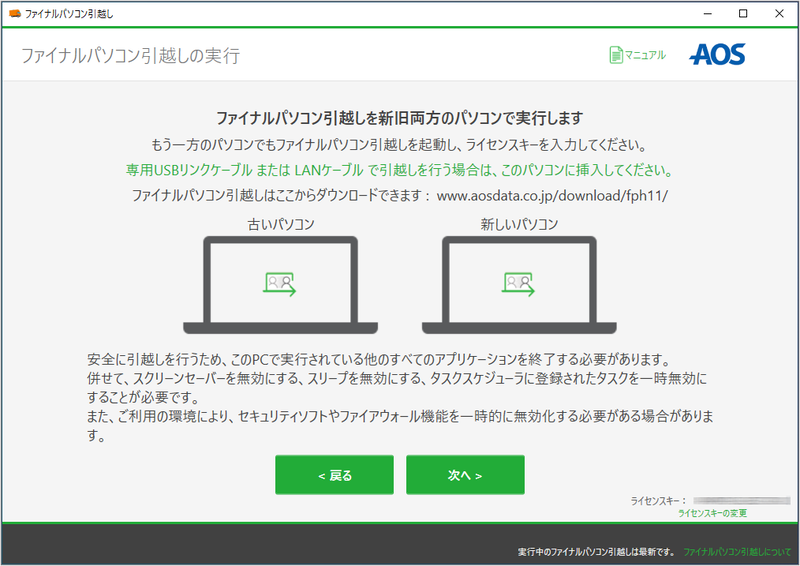This screenshot has height=566, width=800.
Task: Minimize the ファイナルパソコン引越し window
Action: (708, 14)
